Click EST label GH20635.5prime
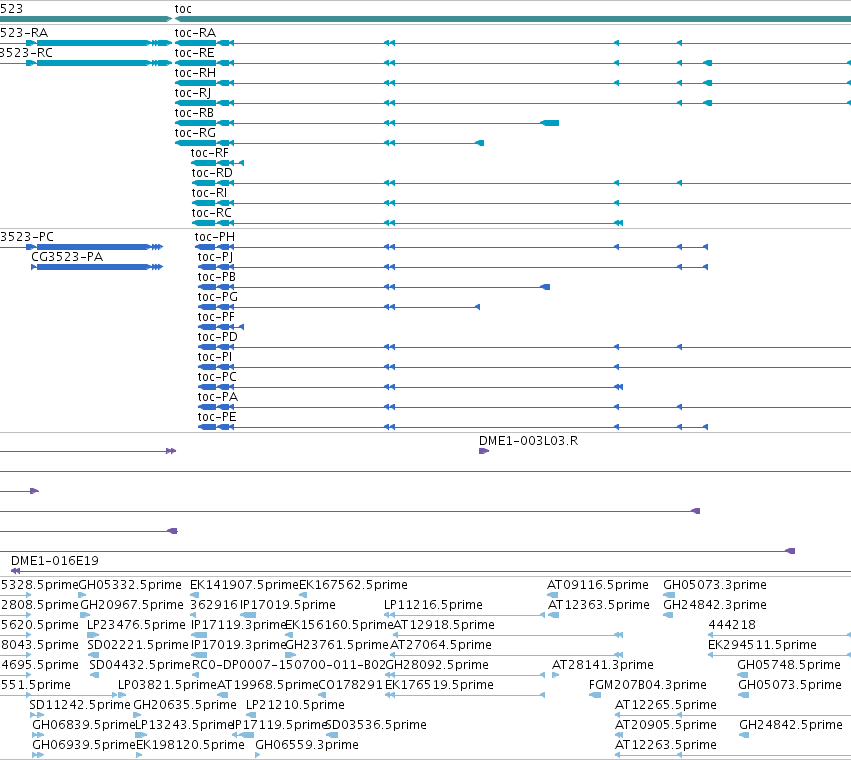Image resolution: width=851 pixels, height=760 pixels. pyautogui.click(x=185, y=705)
